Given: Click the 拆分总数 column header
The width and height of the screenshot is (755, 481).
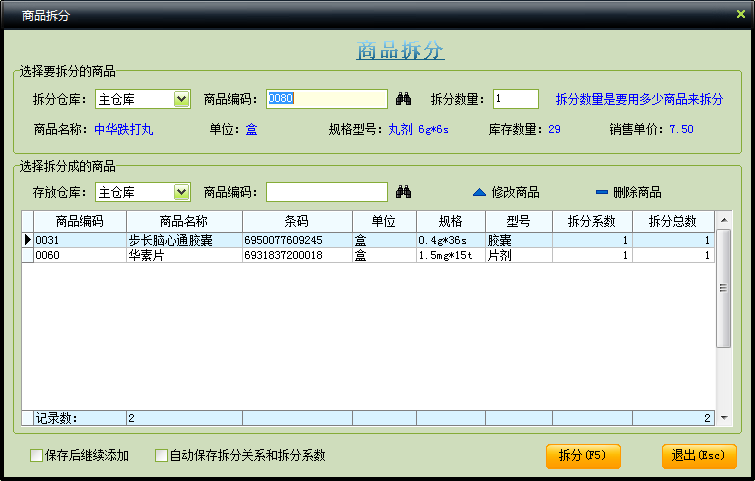Looking at the screenshot, I should pyautogui.click(x=673, y=221).
